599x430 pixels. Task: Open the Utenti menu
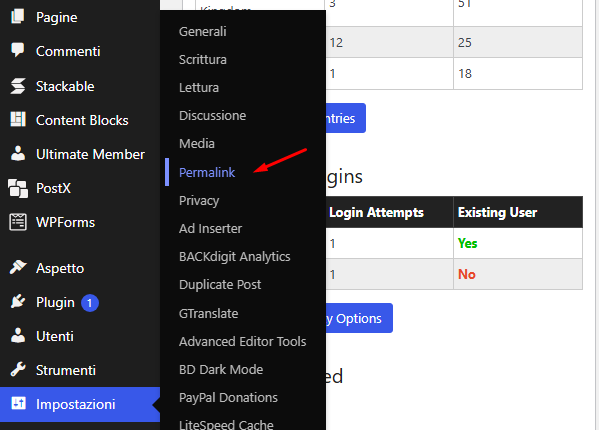pyautogui.click(x=55, y=336)
